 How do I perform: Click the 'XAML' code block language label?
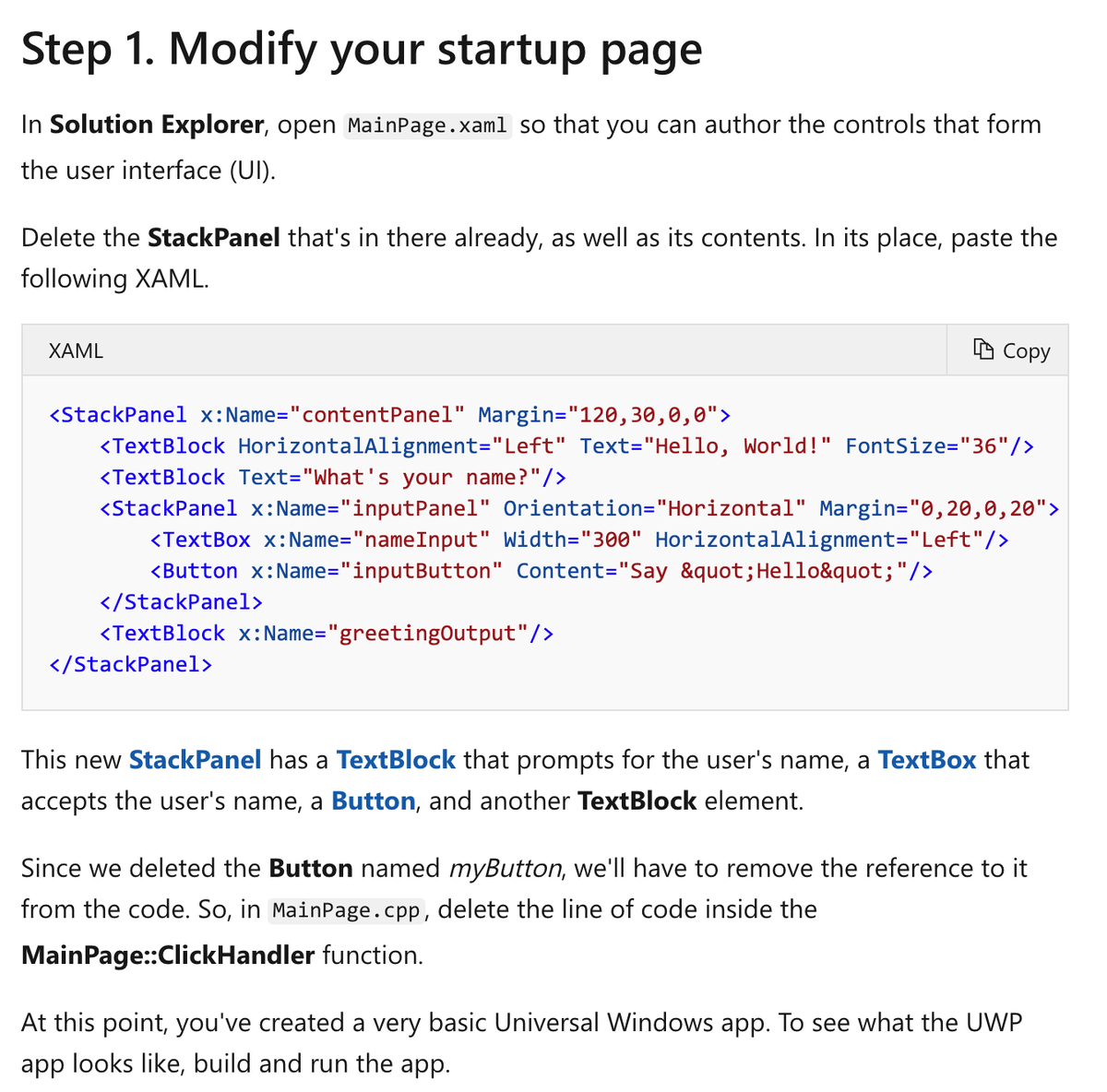[76, 350]
